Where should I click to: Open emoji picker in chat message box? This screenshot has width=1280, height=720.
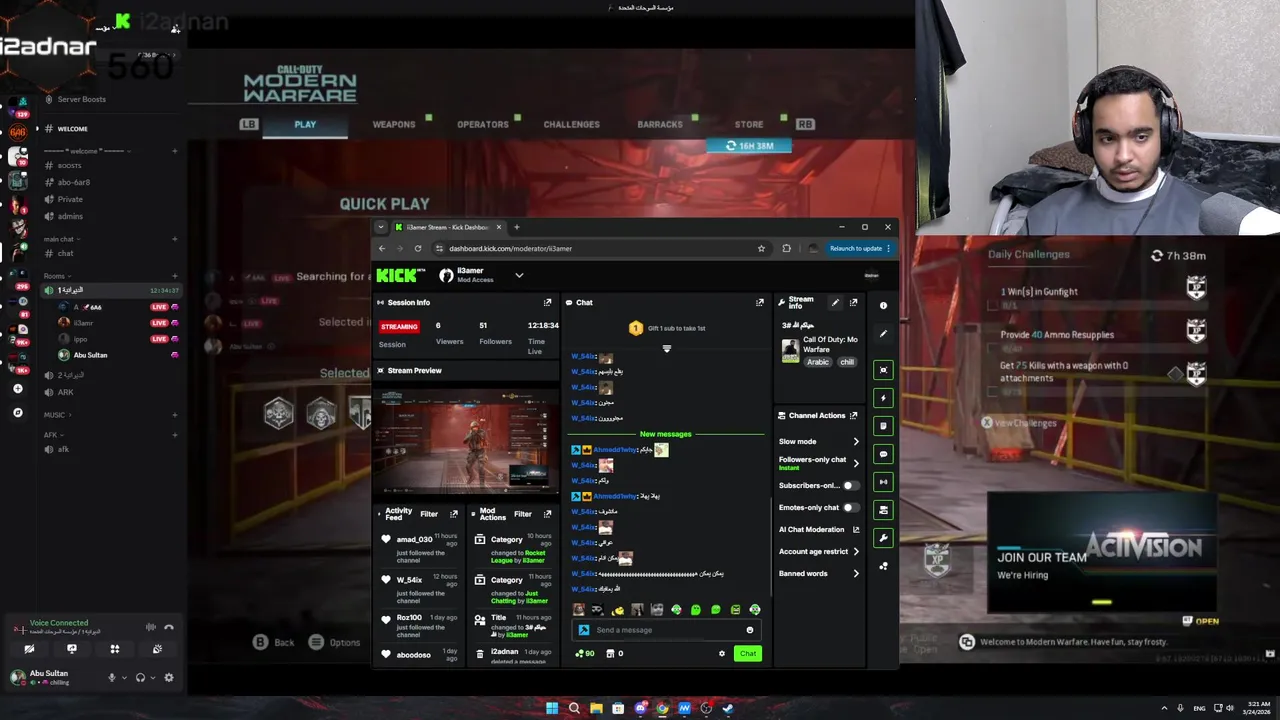tap(749, 630)
